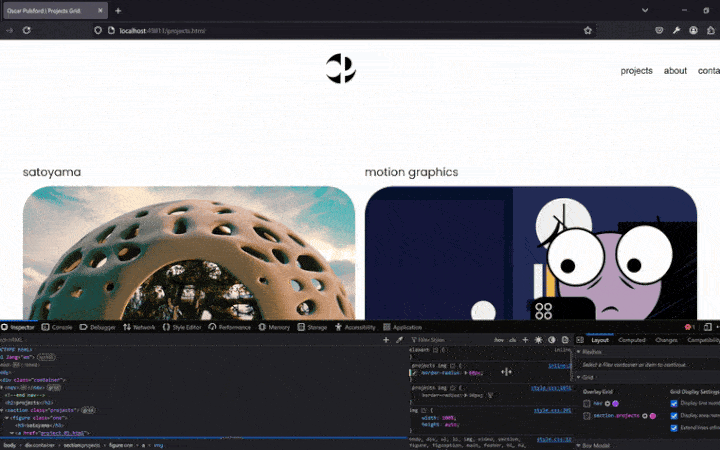Open the inline source link for projects img

coord(560,366)
